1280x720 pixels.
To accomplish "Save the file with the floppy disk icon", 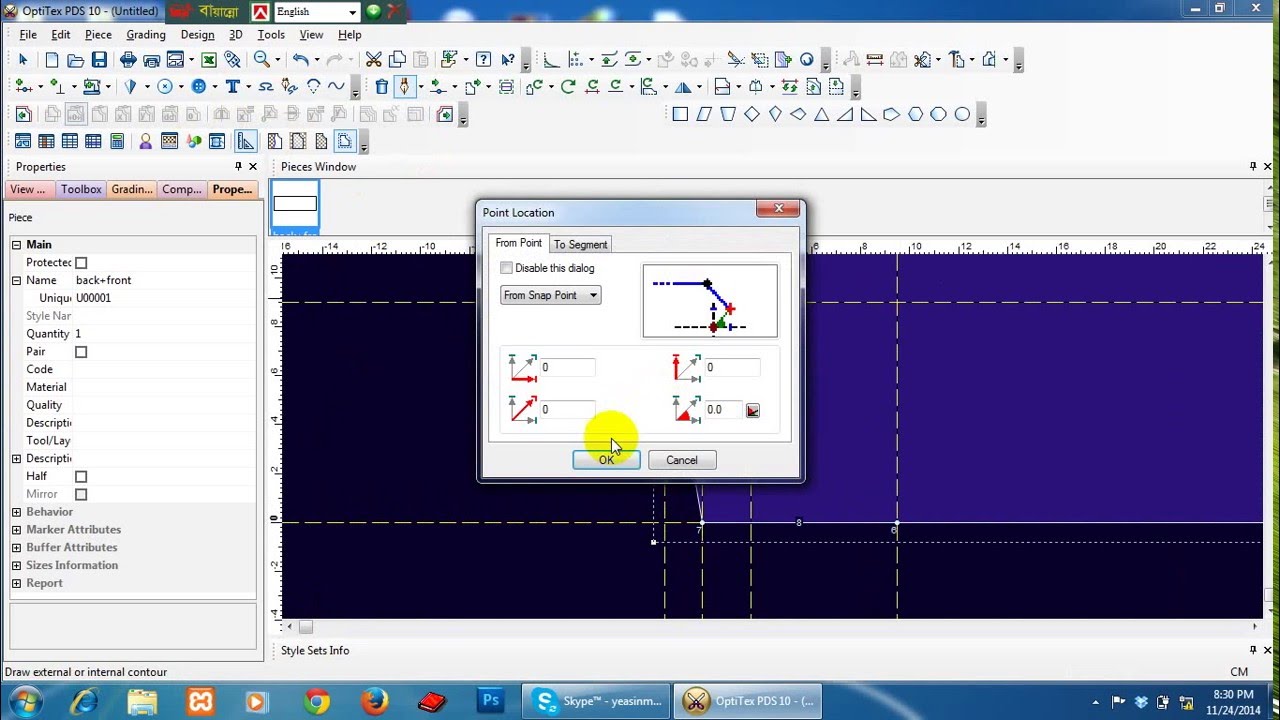I will point(98,60).
